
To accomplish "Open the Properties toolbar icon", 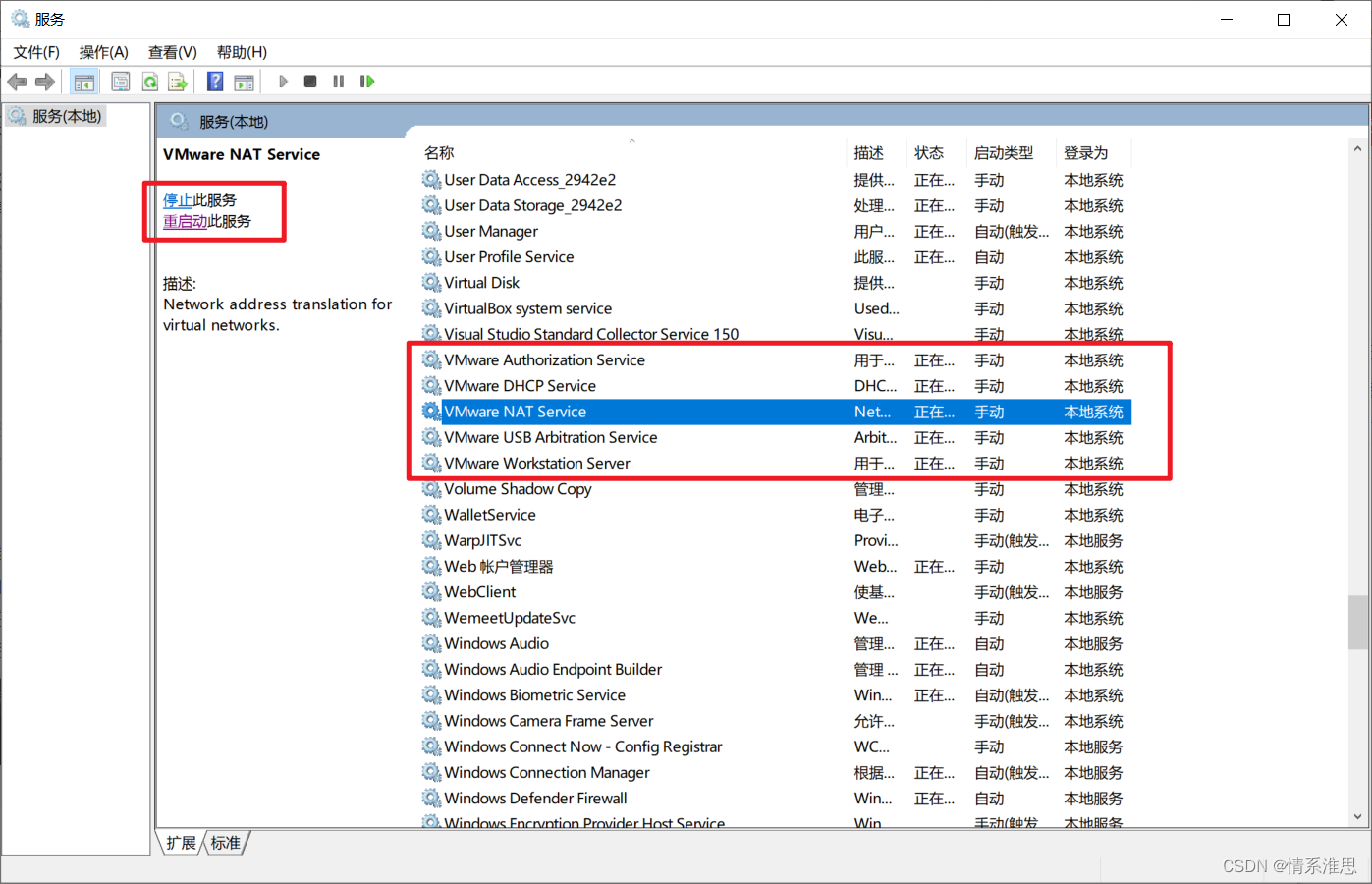I will coord(121,82).
